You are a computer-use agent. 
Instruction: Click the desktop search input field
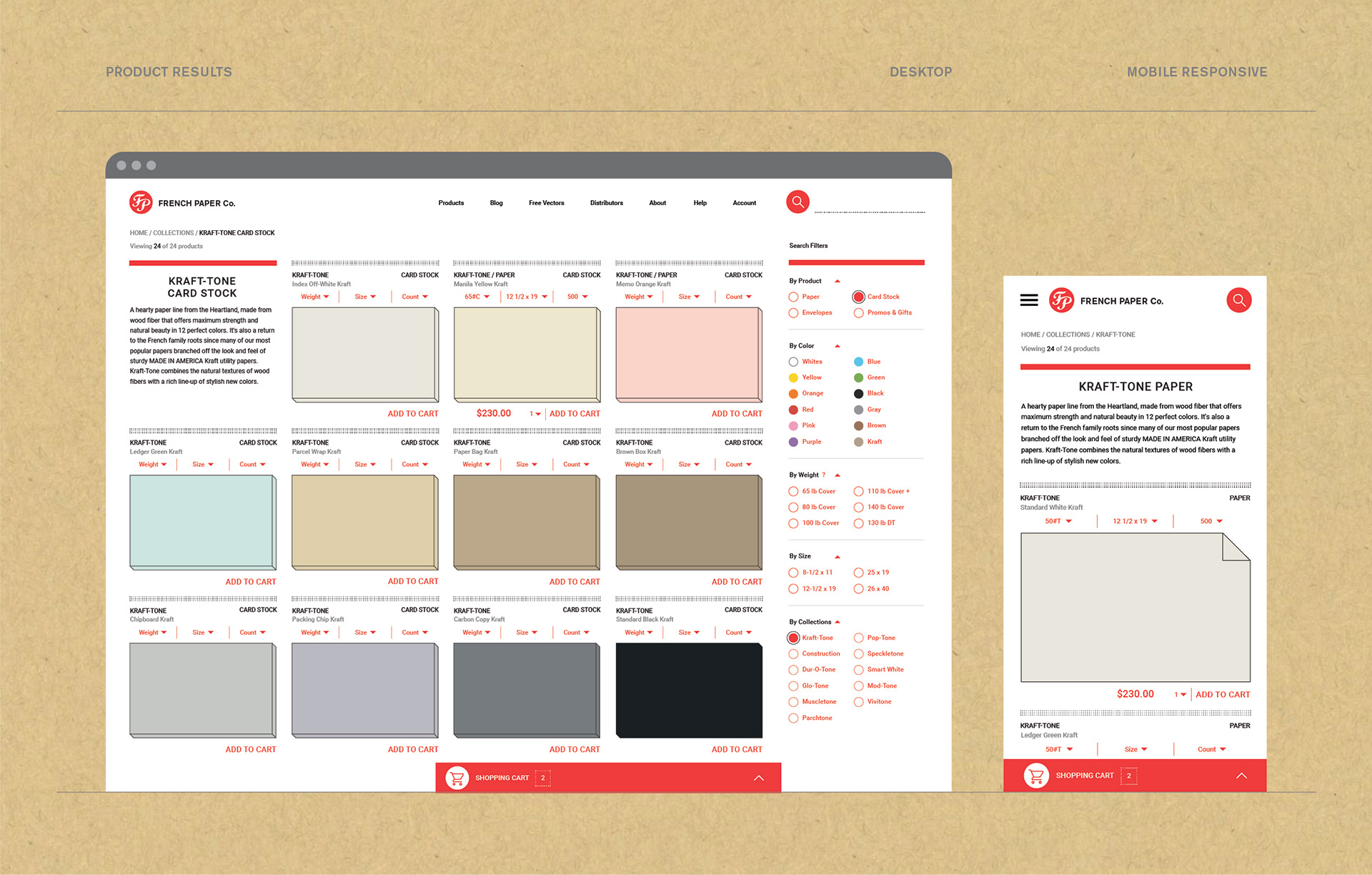coord(870,204)
